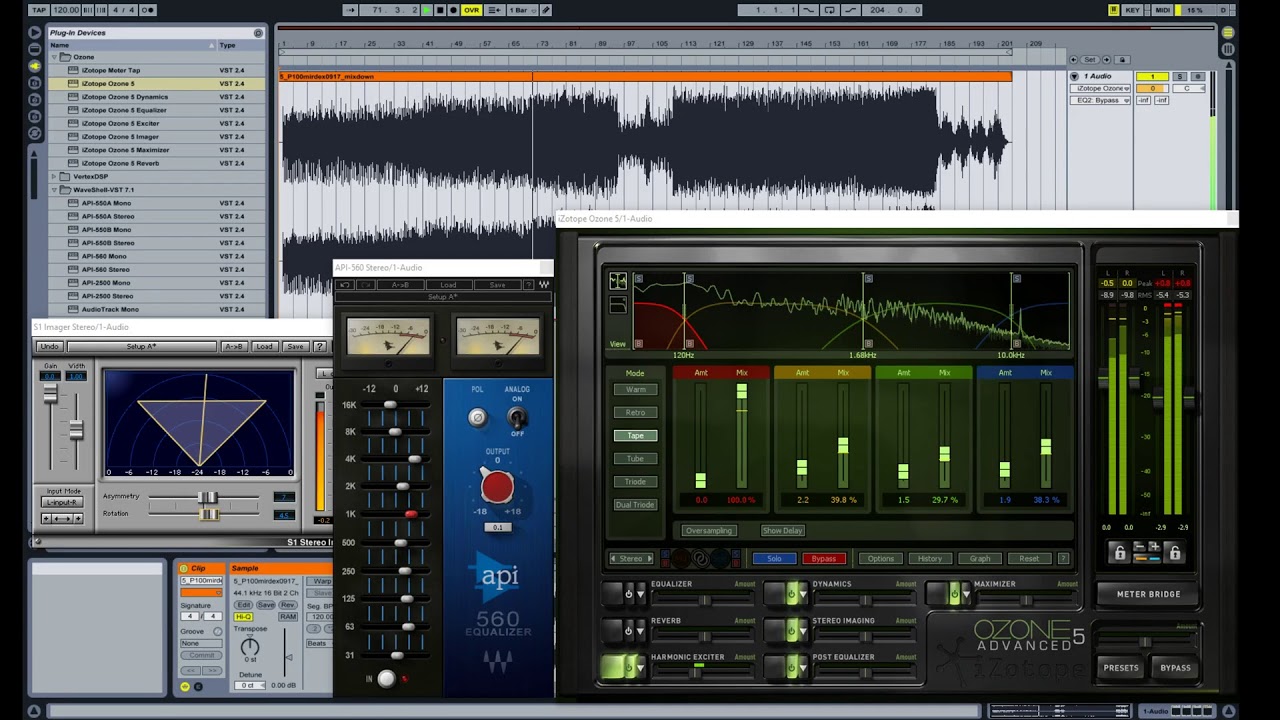Click the clip activator circle icon

tap(185, 568)
